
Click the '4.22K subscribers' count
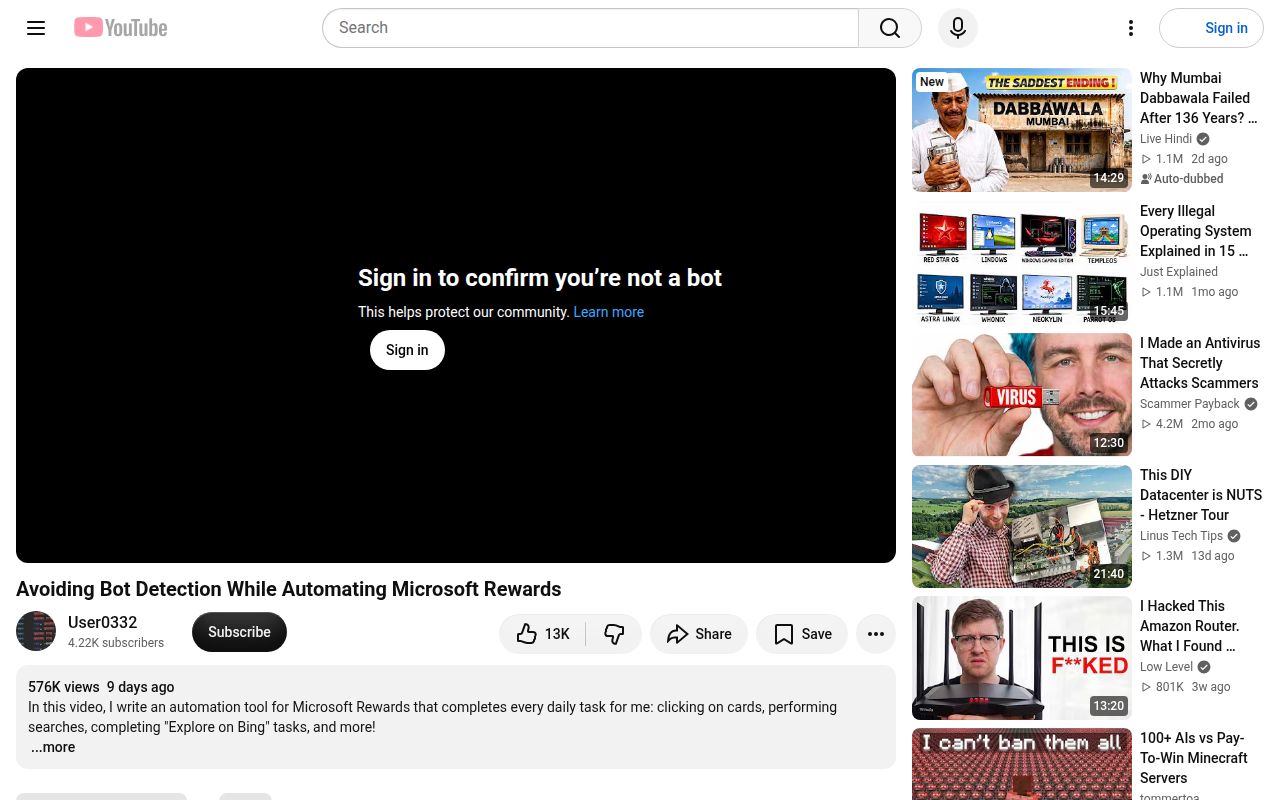(116, 643)
